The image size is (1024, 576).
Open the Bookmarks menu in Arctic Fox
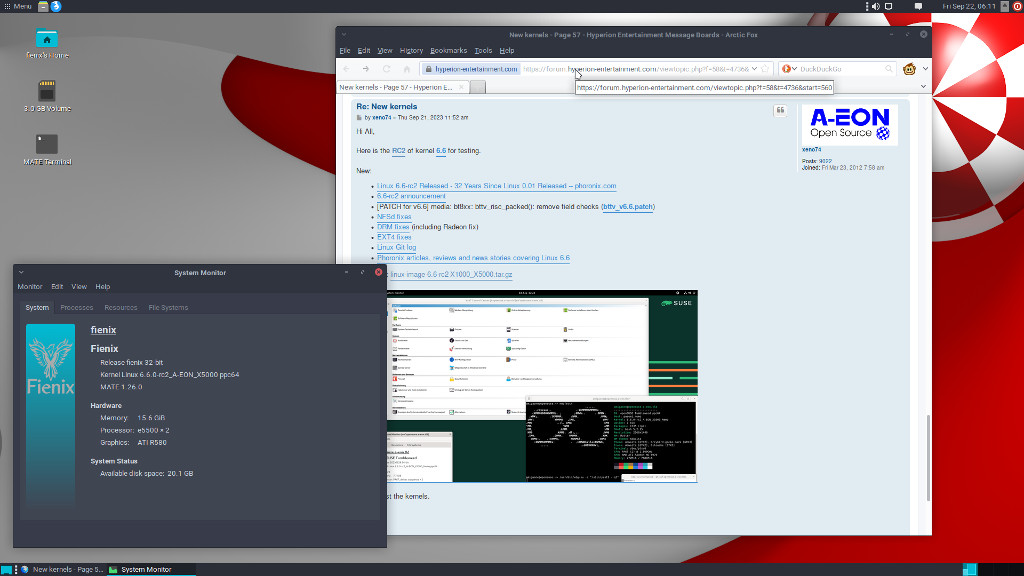[448, 50]
